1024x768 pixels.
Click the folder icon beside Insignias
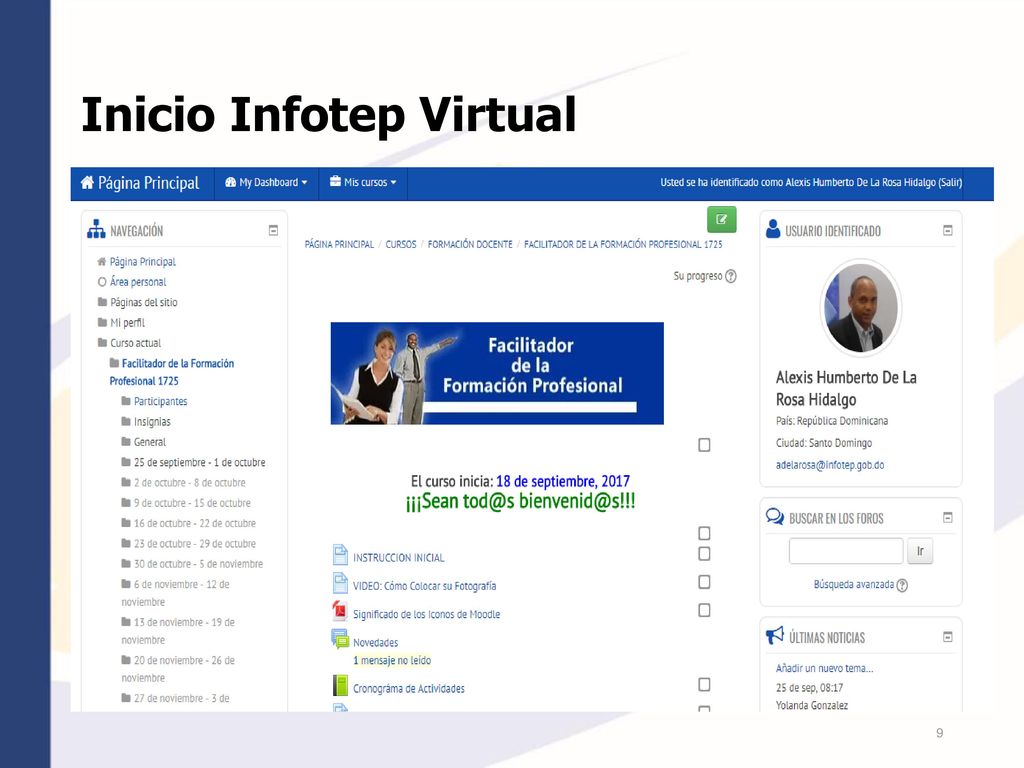[x=126, y=421]
